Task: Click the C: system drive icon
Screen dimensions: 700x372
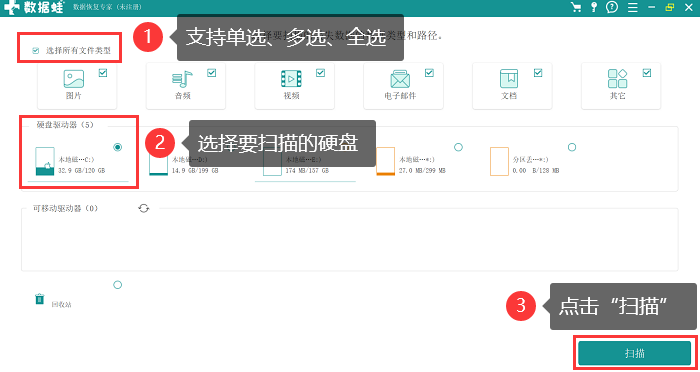Action: tap(45, 161)
